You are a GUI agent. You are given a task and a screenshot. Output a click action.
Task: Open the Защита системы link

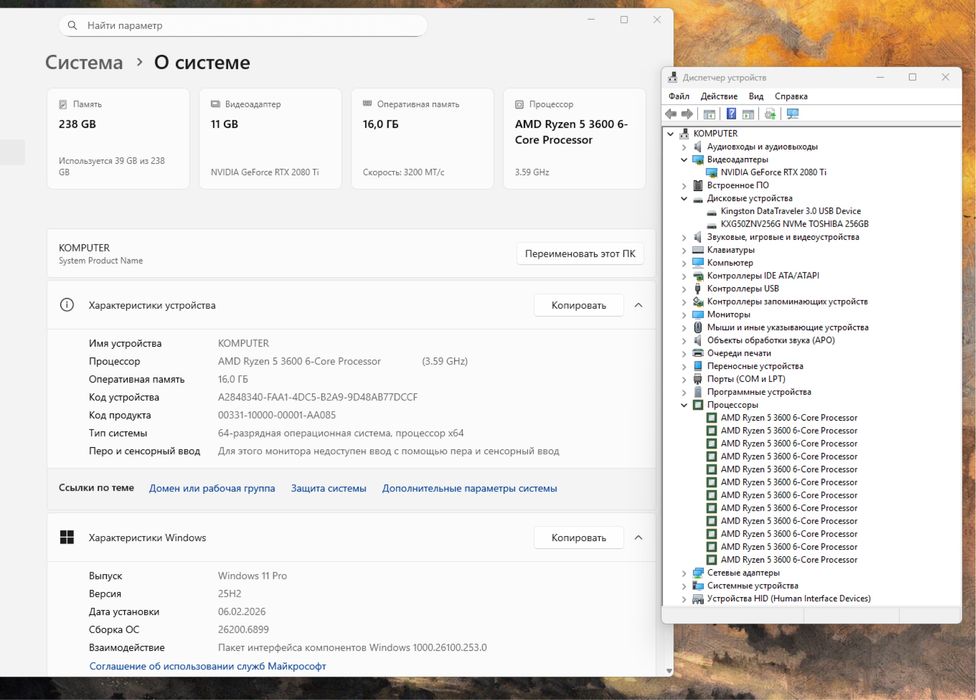click(x=328, y=488)
